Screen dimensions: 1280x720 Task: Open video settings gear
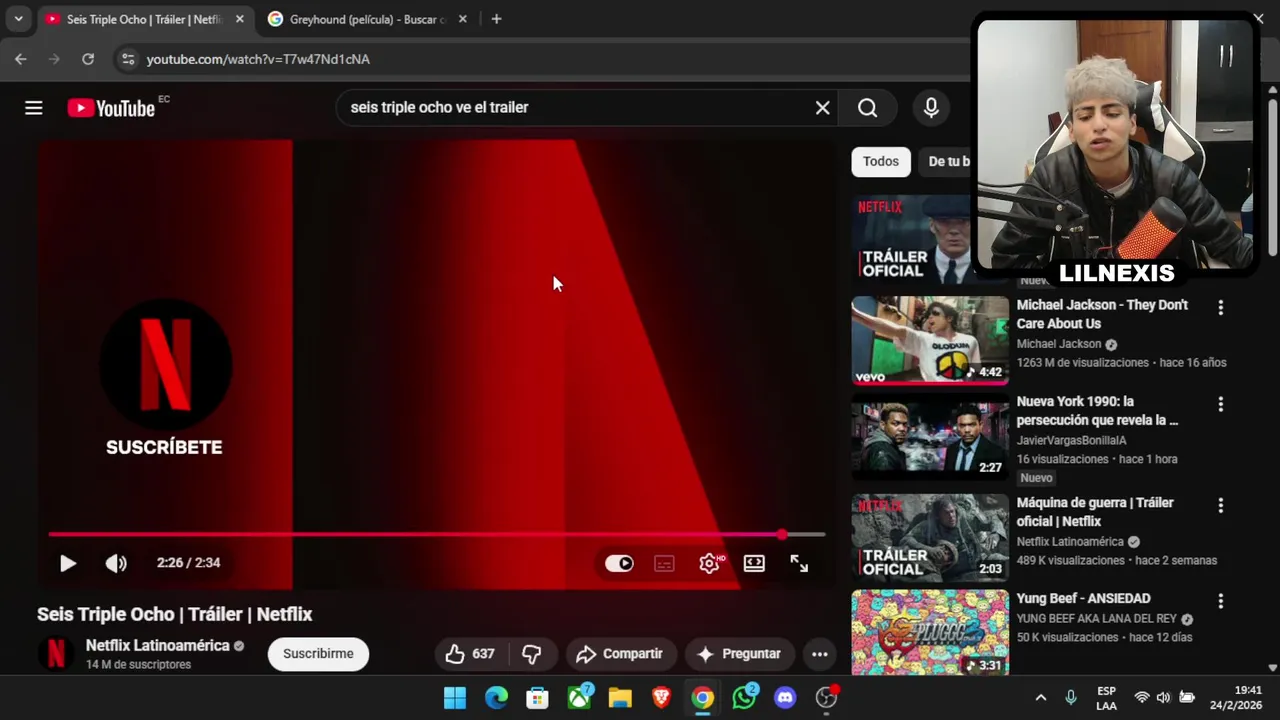tap(710, 563)
